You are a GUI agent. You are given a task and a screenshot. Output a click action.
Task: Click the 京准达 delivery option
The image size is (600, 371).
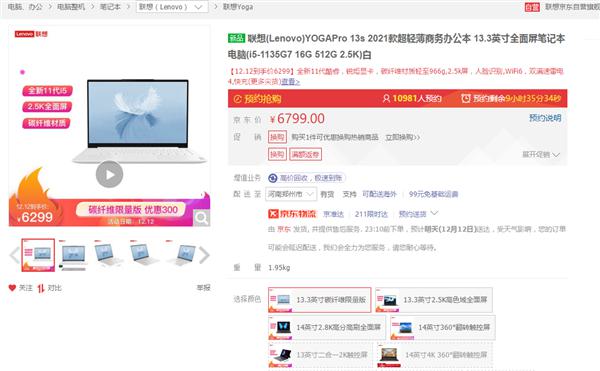coord(333,214)
